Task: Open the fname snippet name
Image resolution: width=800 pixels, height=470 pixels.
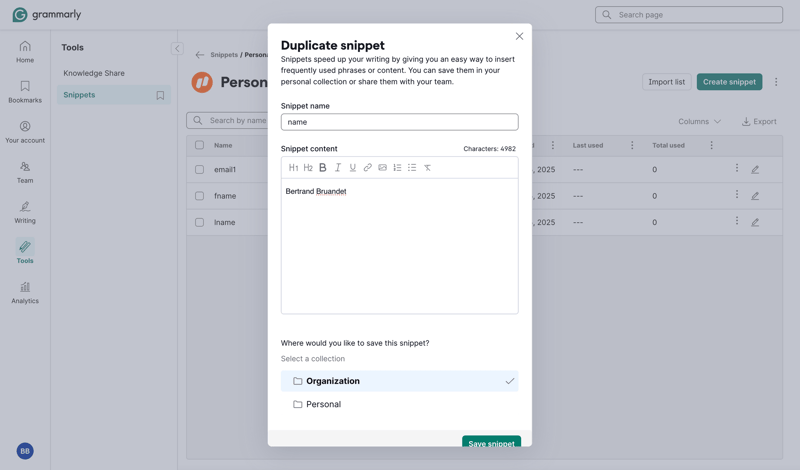Action: 225,196
